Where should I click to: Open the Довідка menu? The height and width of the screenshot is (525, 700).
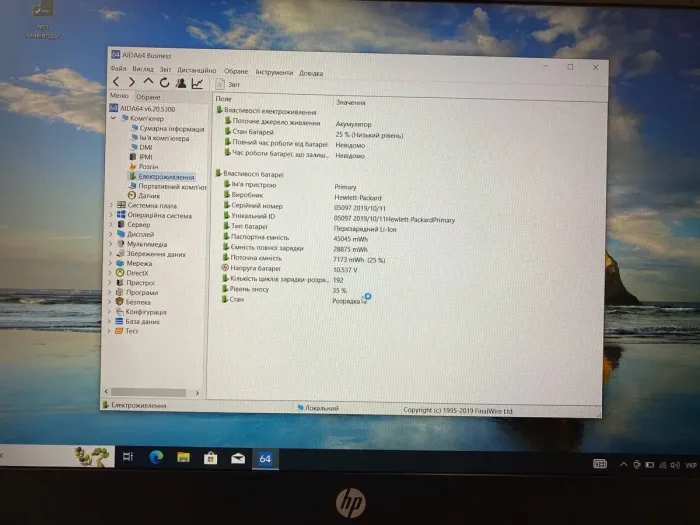pos(311,73)
